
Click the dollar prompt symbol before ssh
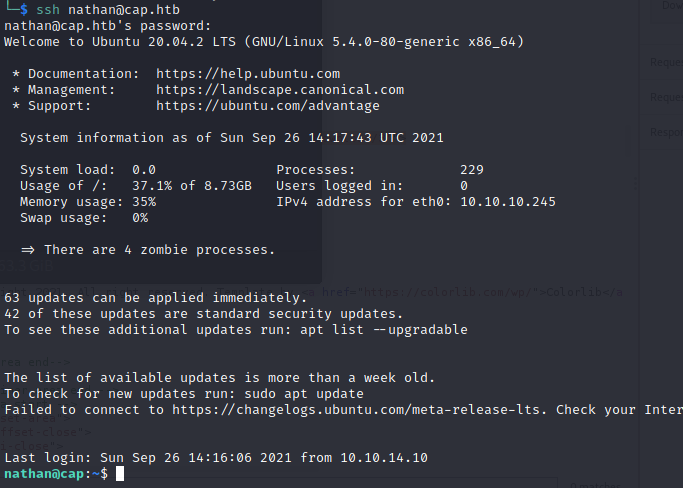pos(24,10)
